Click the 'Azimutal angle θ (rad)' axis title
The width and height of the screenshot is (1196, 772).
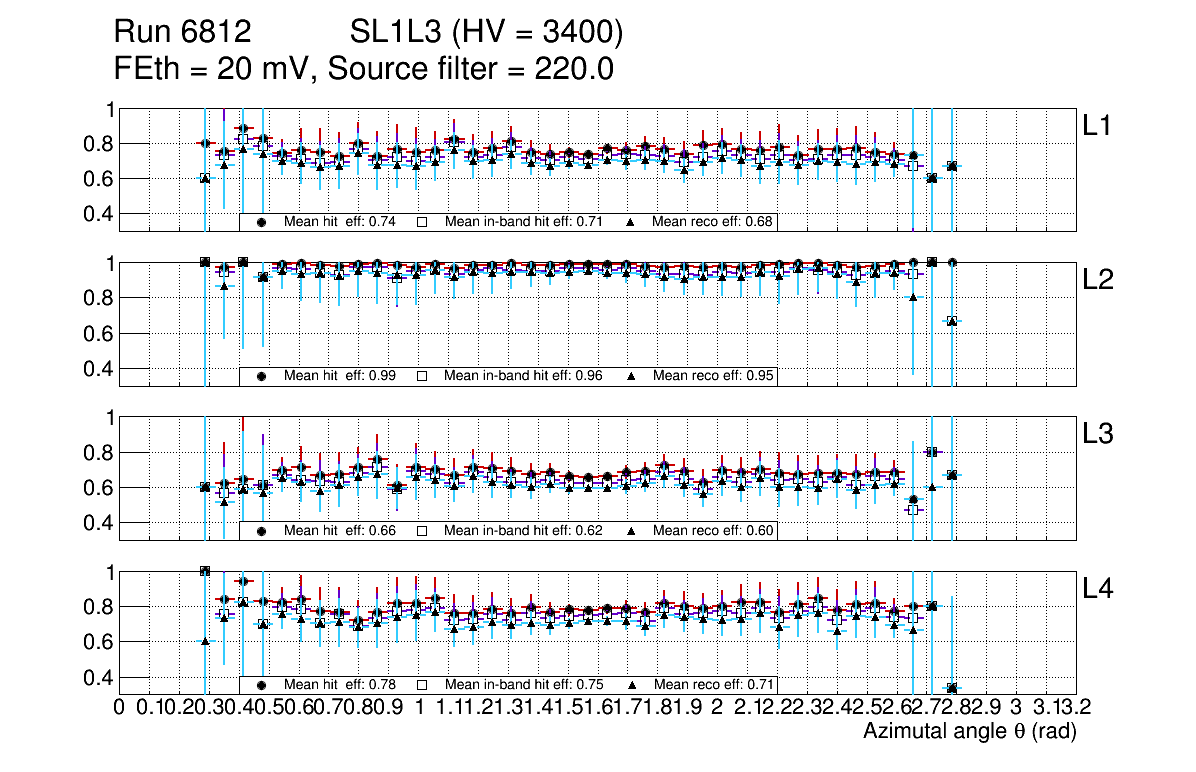pos(969,733)
